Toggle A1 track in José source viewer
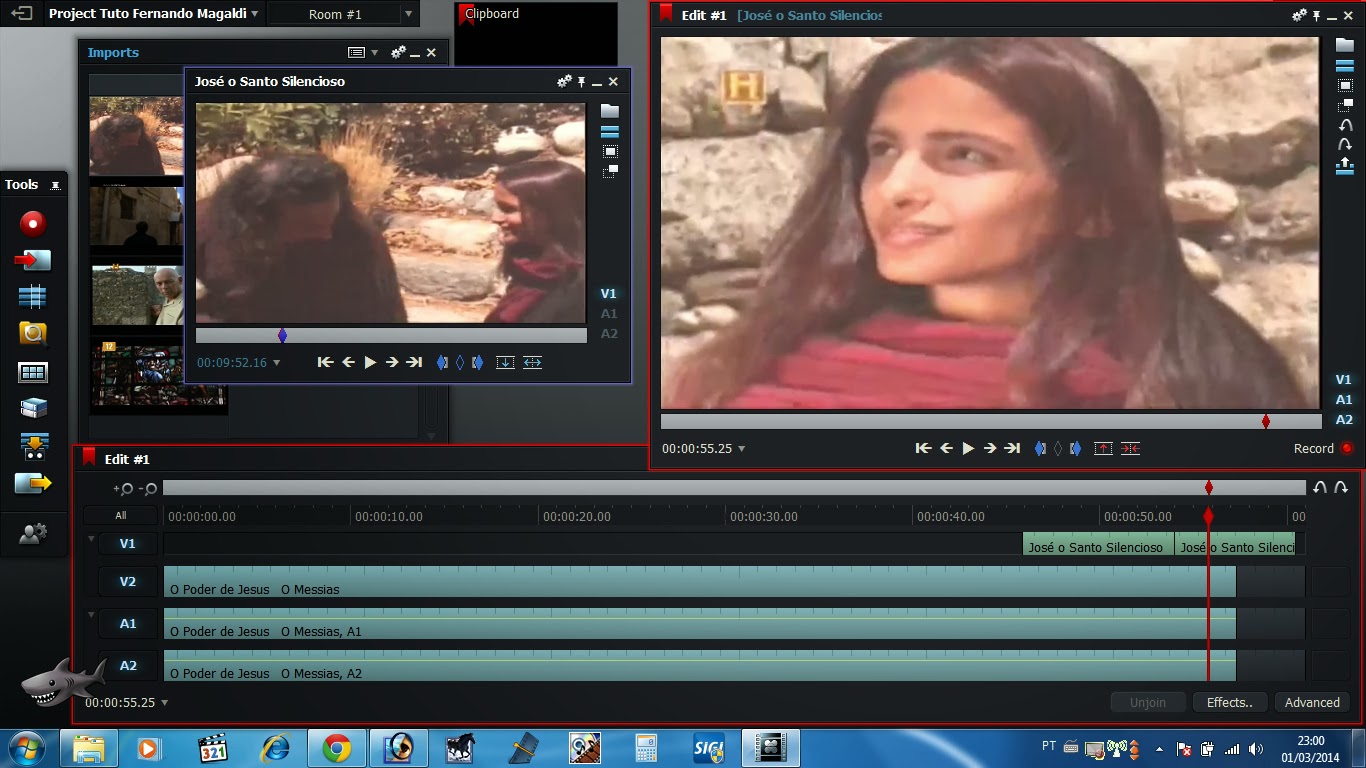The height and width of the screenshot is (768, 1366). [608, 314]
